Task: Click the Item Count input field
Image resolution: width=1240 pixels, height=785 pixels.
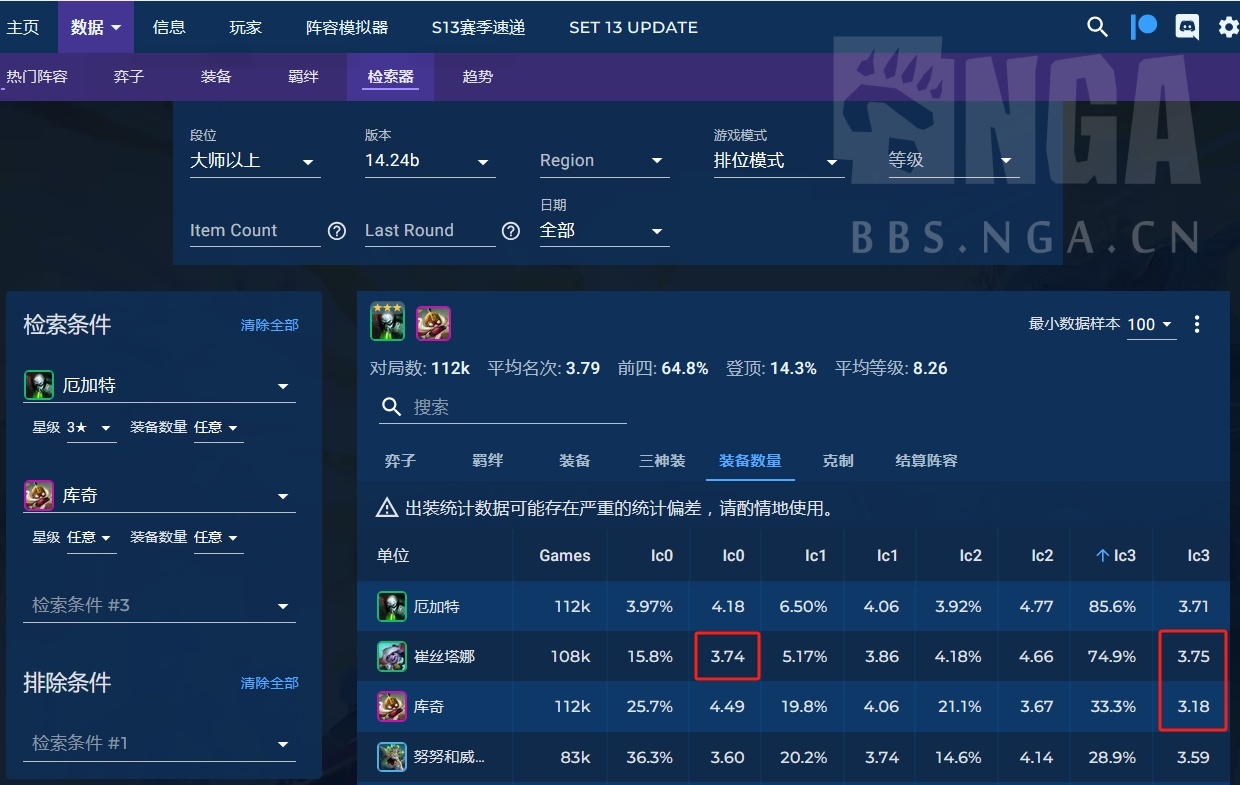Action: coord(255,231)
